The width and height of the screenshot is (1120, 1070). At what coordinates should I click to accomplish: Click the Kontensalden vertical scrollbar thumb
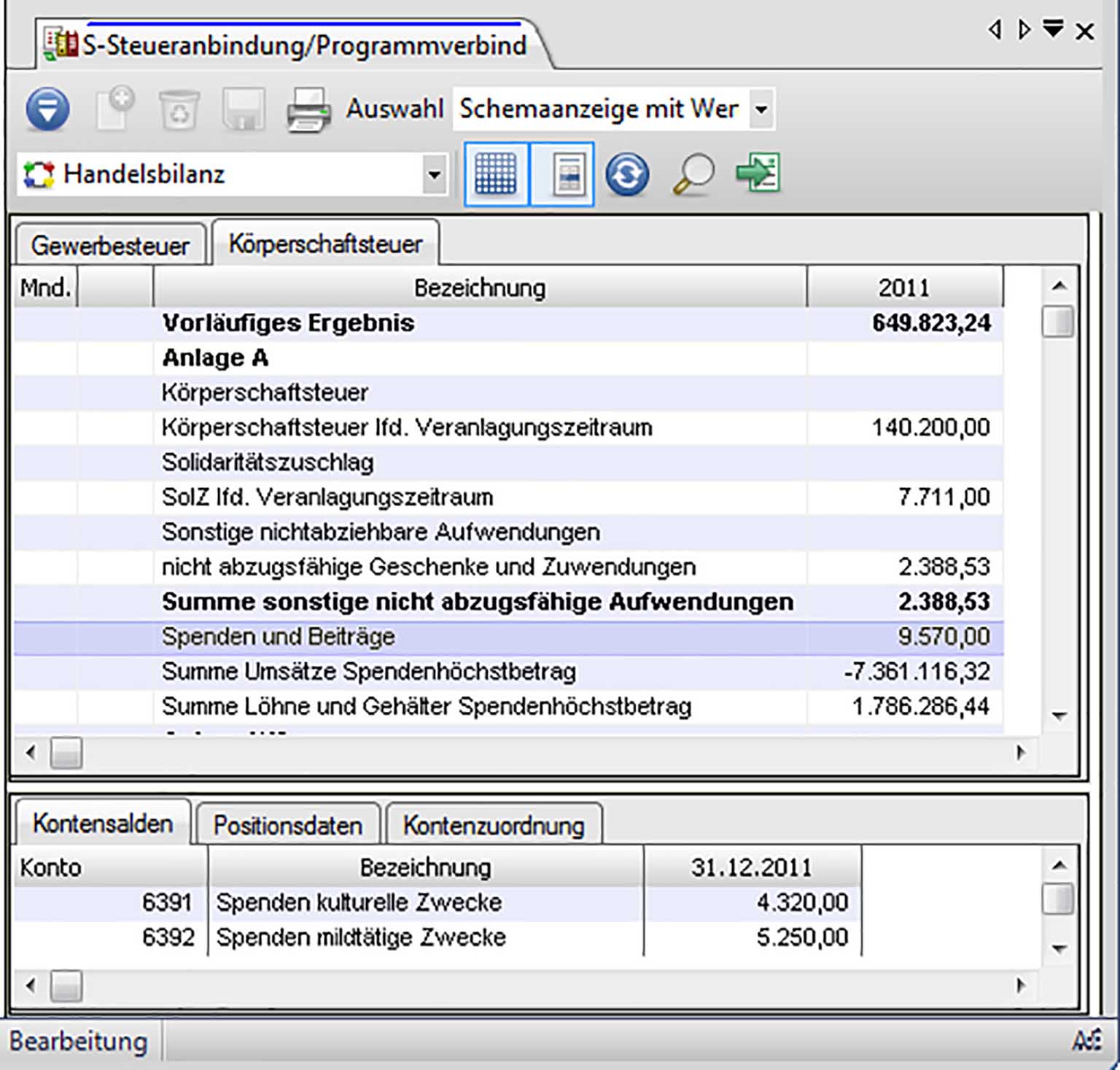[x=1058, y=899]
